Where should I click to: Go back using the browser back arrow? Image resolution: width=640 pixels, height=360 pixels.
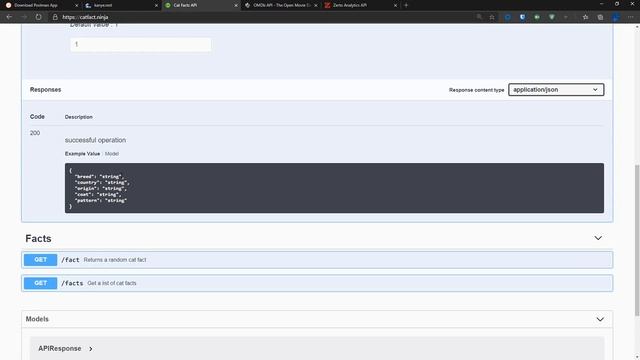(x=9, y=17)
